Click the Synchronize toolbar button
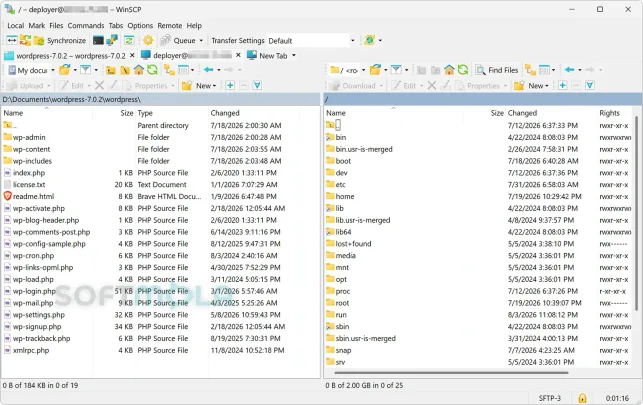 (x=60, y=40)
